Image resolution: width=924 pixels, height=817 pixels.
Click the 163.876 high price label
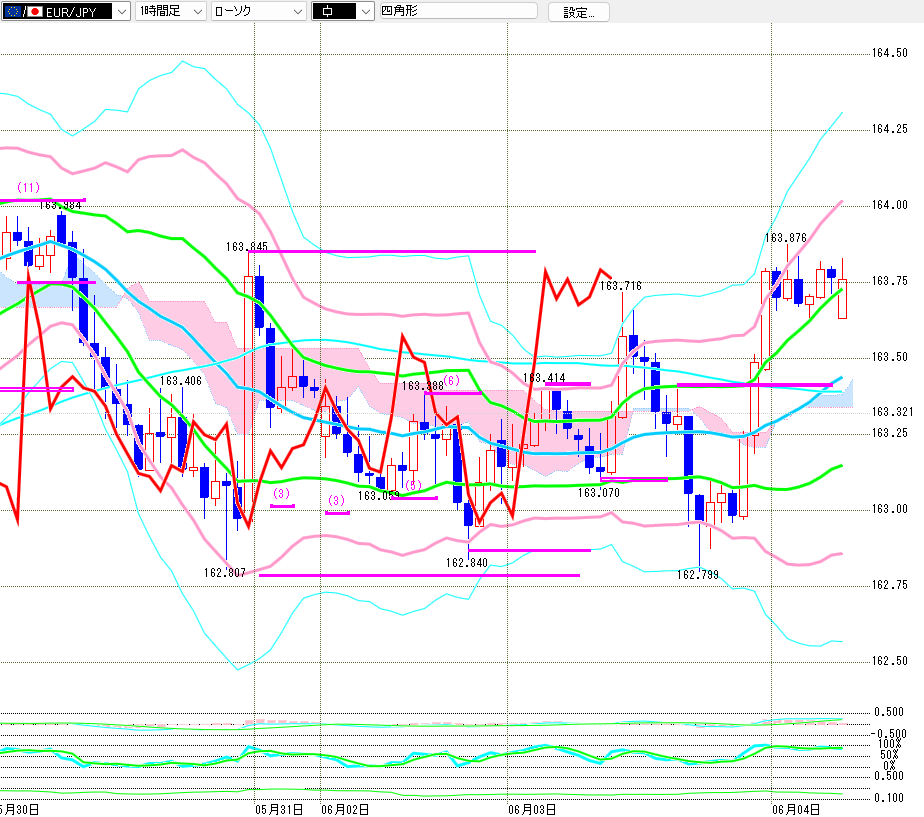[786, 238]
